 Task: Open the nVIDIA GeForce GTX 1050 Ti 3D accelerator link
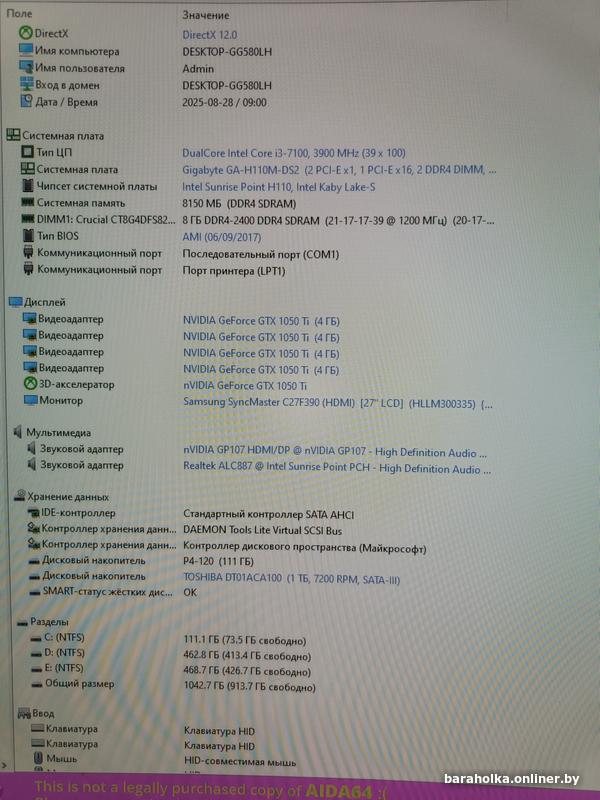[245, 386]
